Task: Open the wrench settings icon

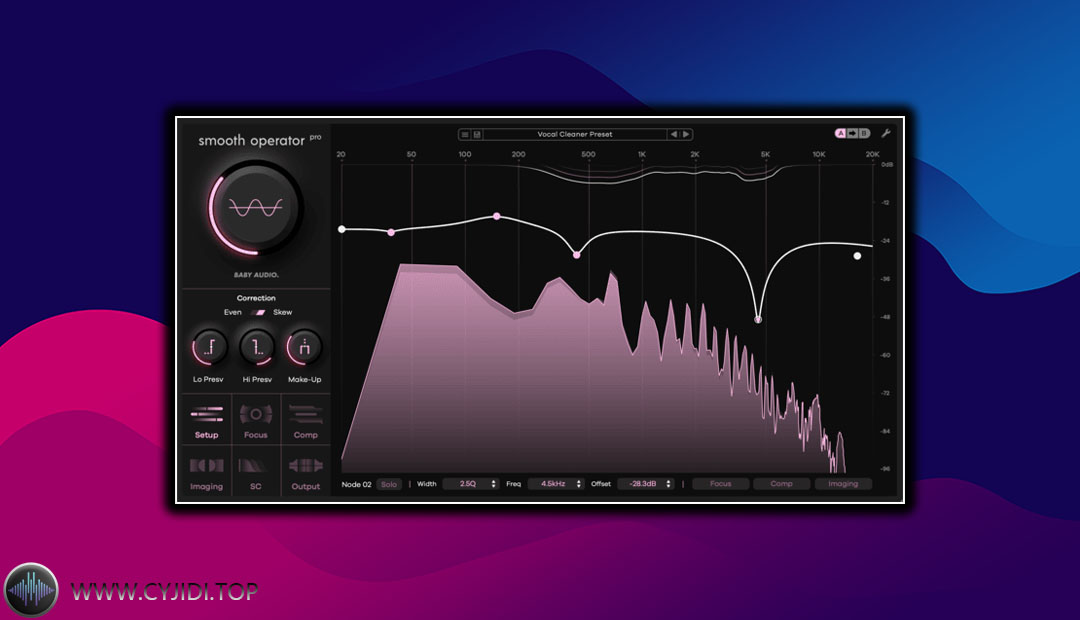Action: 886,133
